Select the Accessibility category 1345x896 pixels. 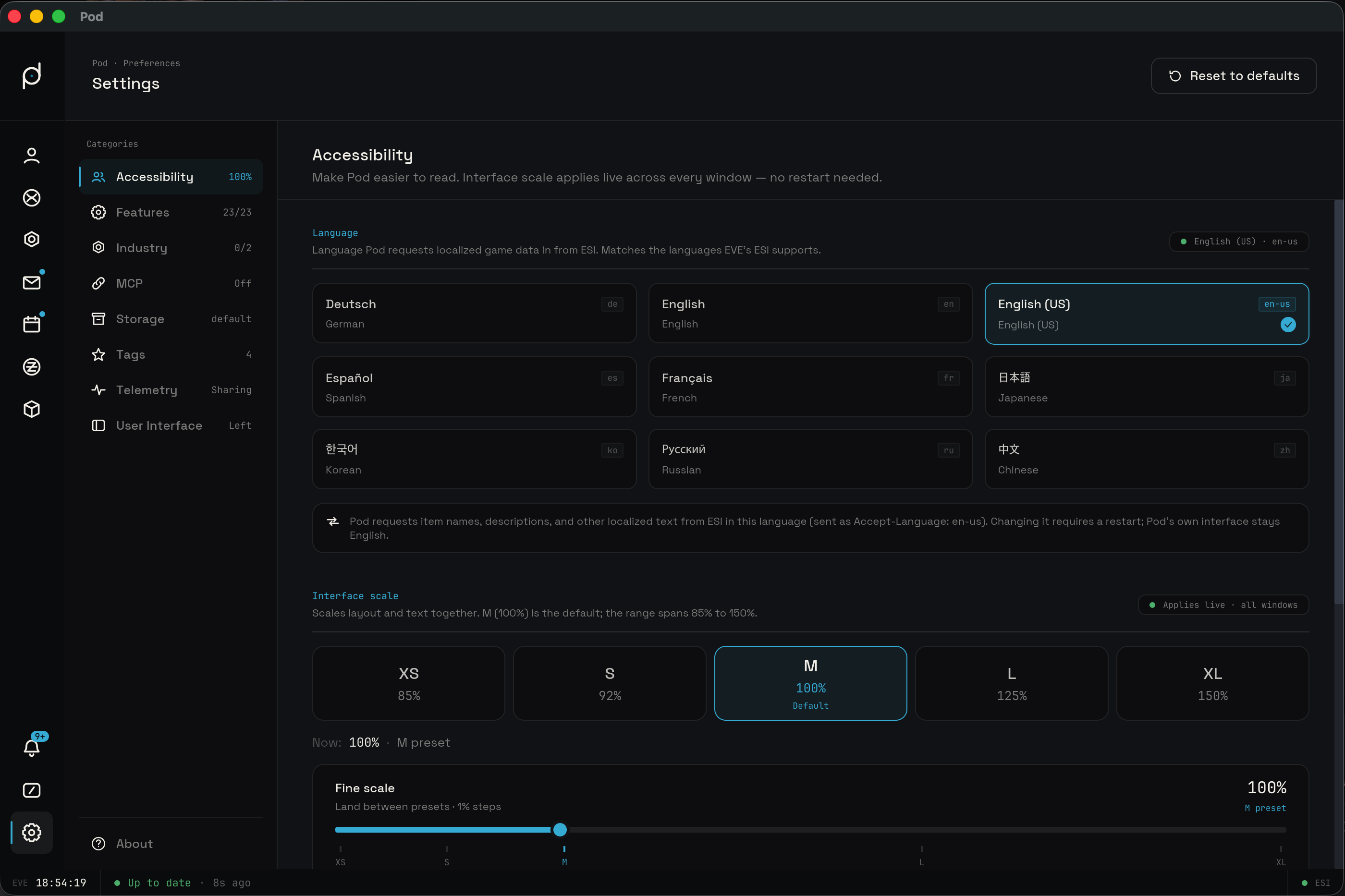coord(171,177)
